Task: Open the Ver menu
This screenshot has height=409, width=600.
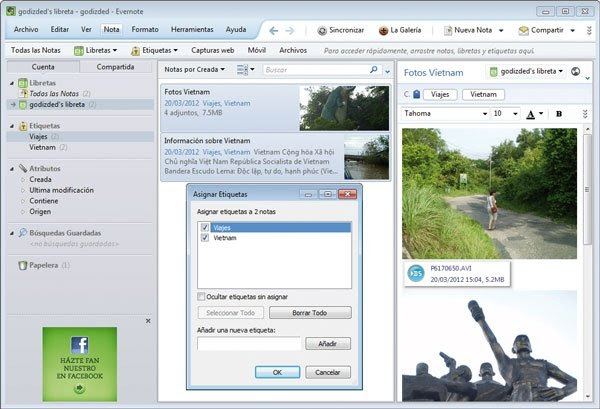Action: tap(86, 29)
